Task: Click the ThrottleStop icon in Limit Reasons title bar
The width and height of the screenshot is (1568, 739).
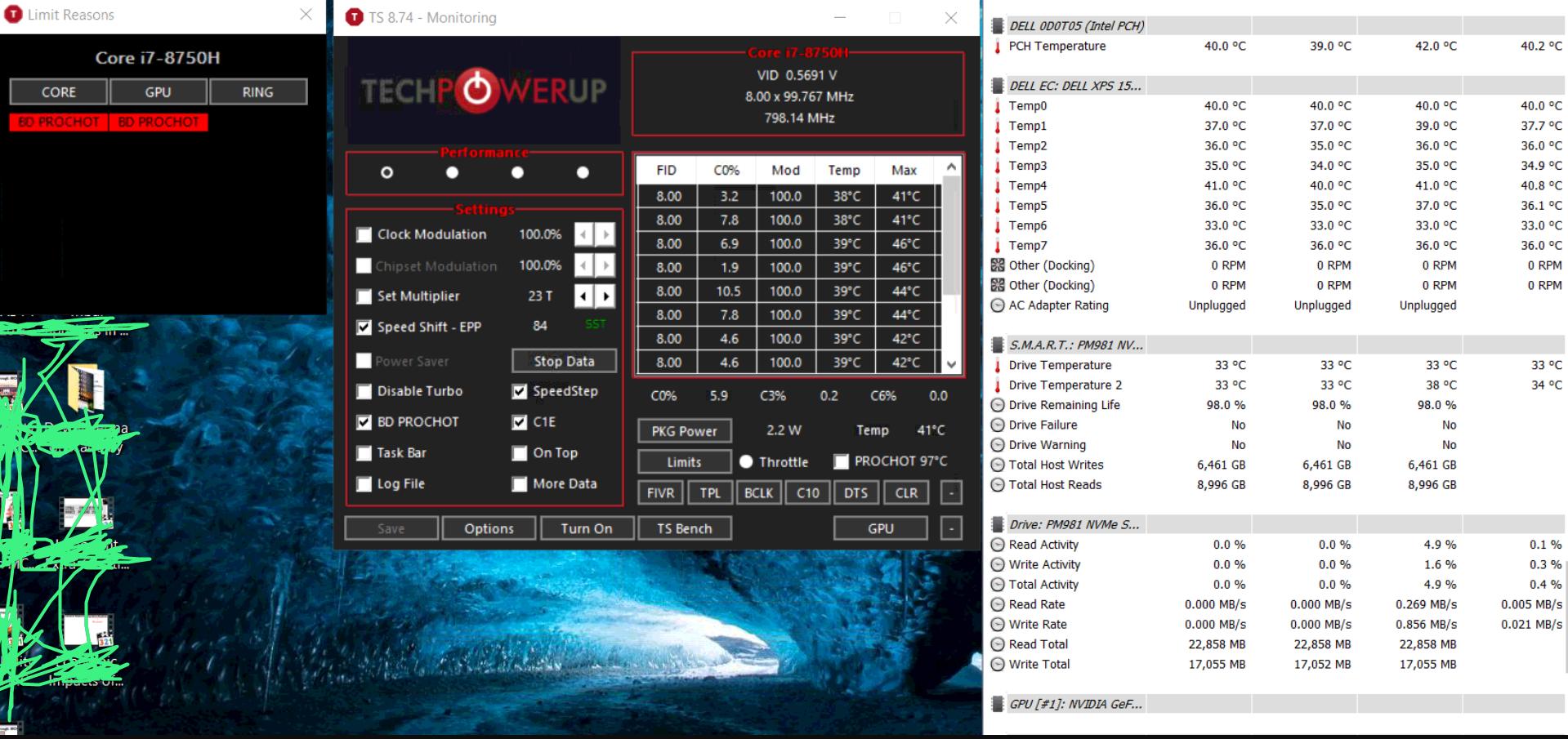Action: pyautogui.click(x=13, y=15)
